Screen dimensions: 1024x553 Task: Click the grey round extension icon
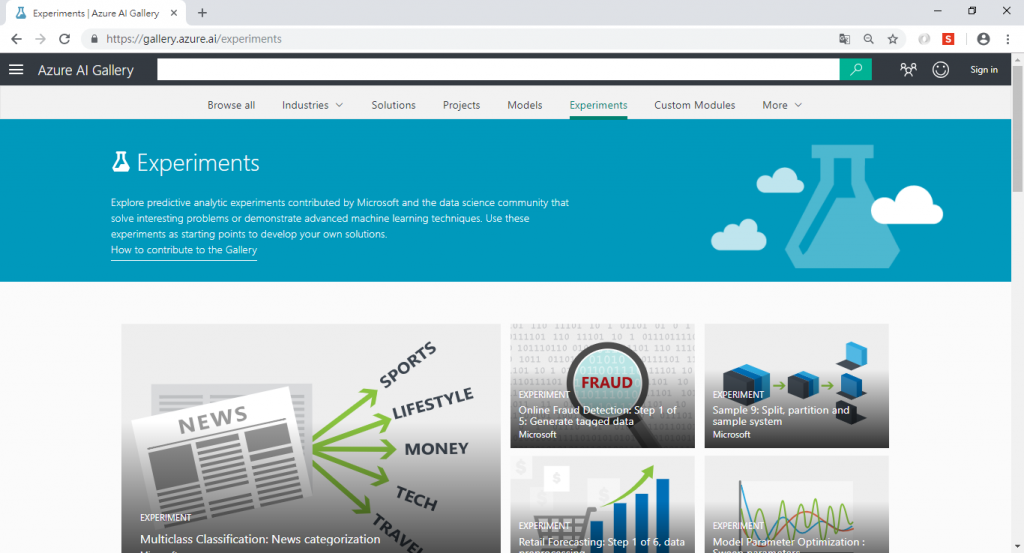[924, 39]
